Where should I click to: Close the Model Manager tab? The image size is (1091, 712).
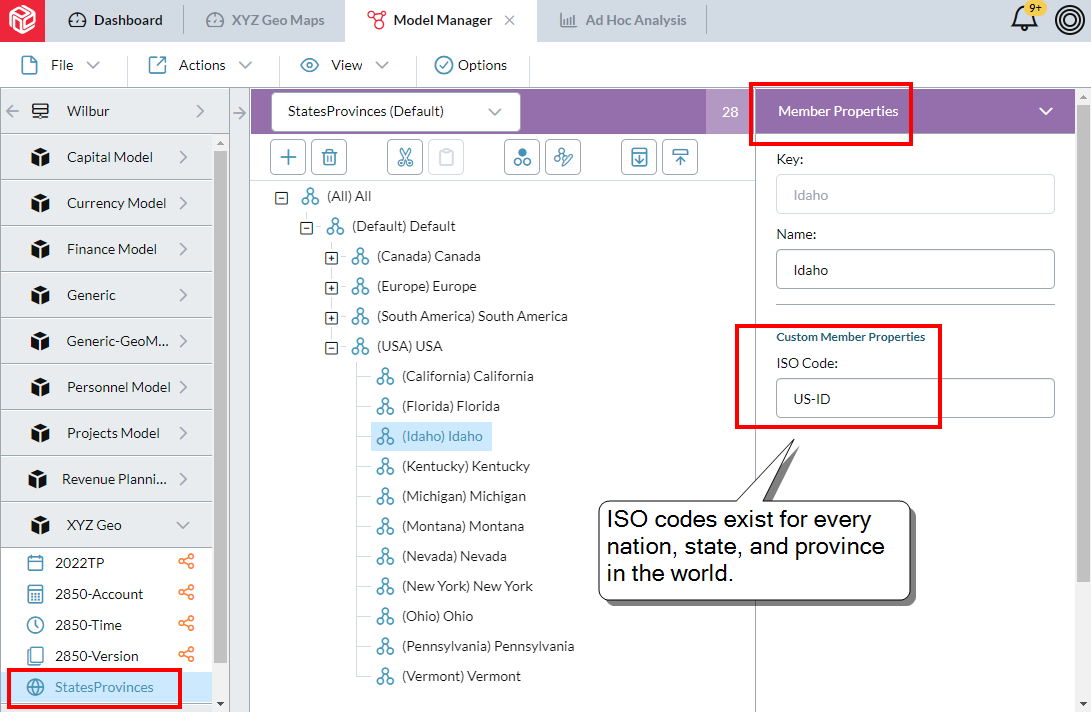point(509,20)
